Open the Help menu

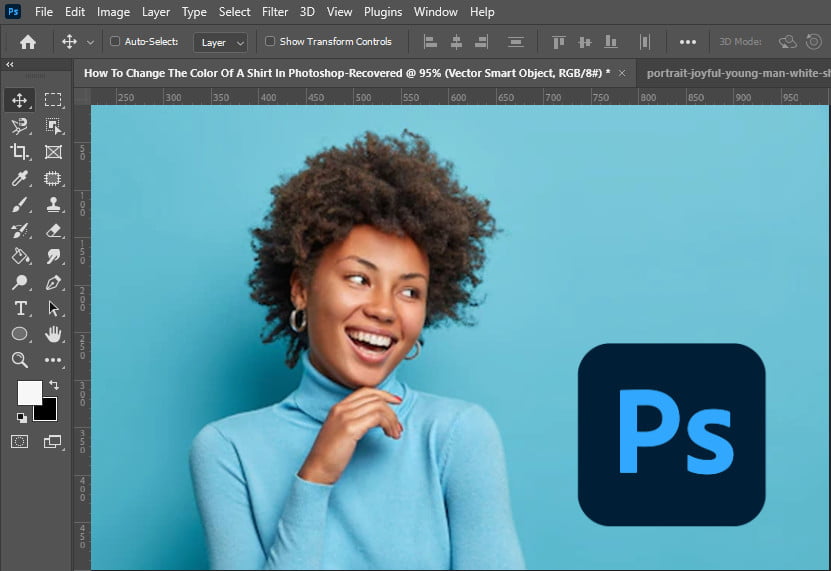(x=482, y=12)
